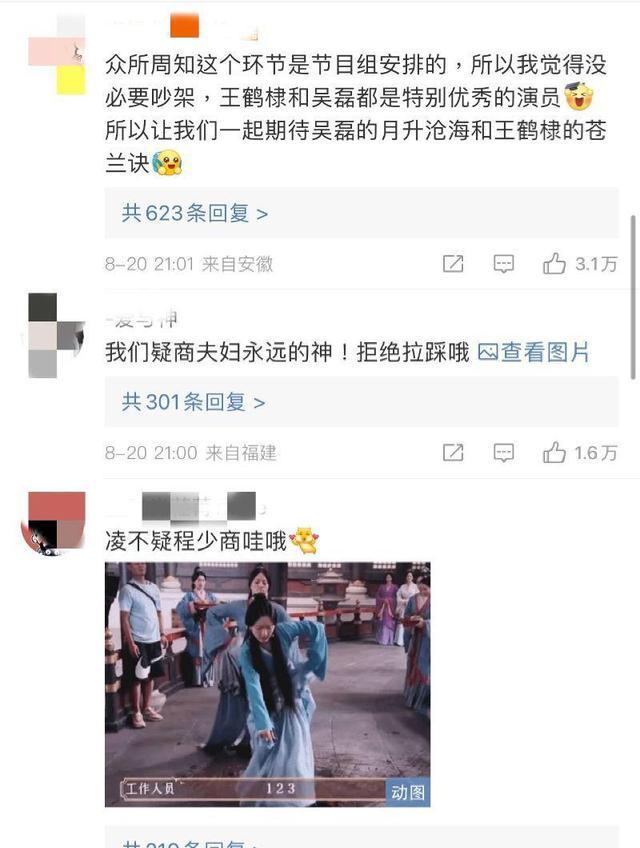Open the dancing costume GIF image

(267, 684)
